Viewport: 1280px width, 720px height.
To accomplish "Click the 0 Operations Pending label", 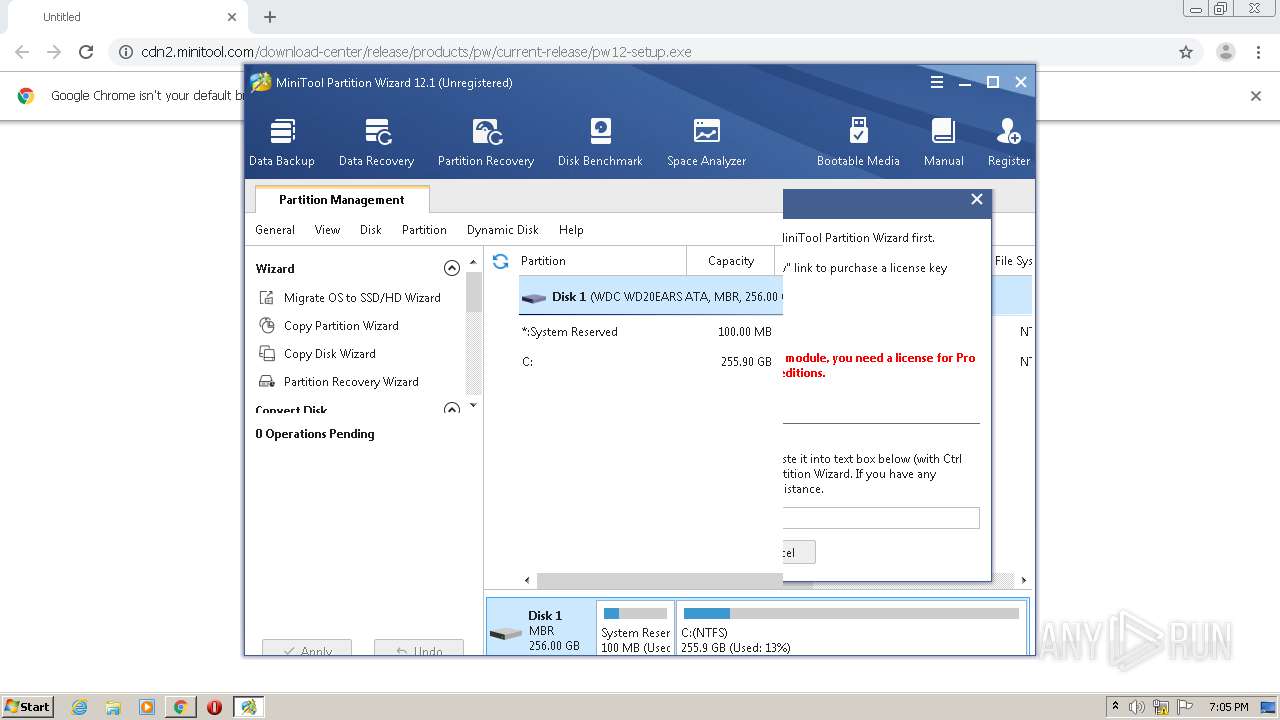I will [x=315, y=434].
